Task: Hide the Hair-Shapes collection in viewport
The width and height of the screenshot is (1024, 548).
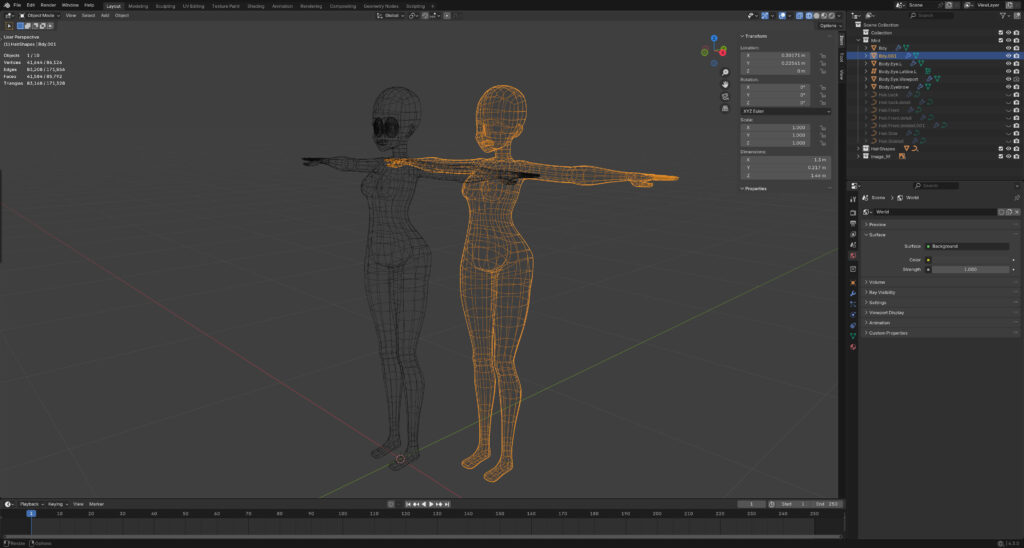Action: tap(1008, 149)
